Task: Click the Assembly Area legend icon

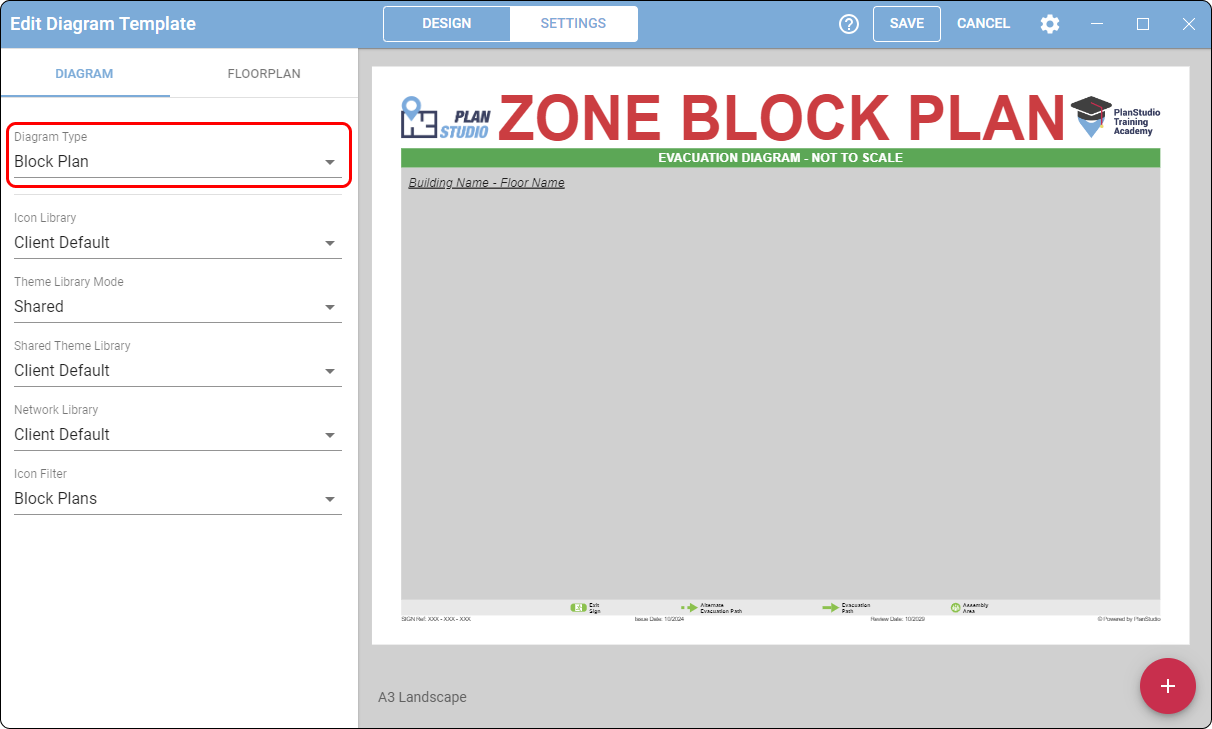Action: (955, 607)
